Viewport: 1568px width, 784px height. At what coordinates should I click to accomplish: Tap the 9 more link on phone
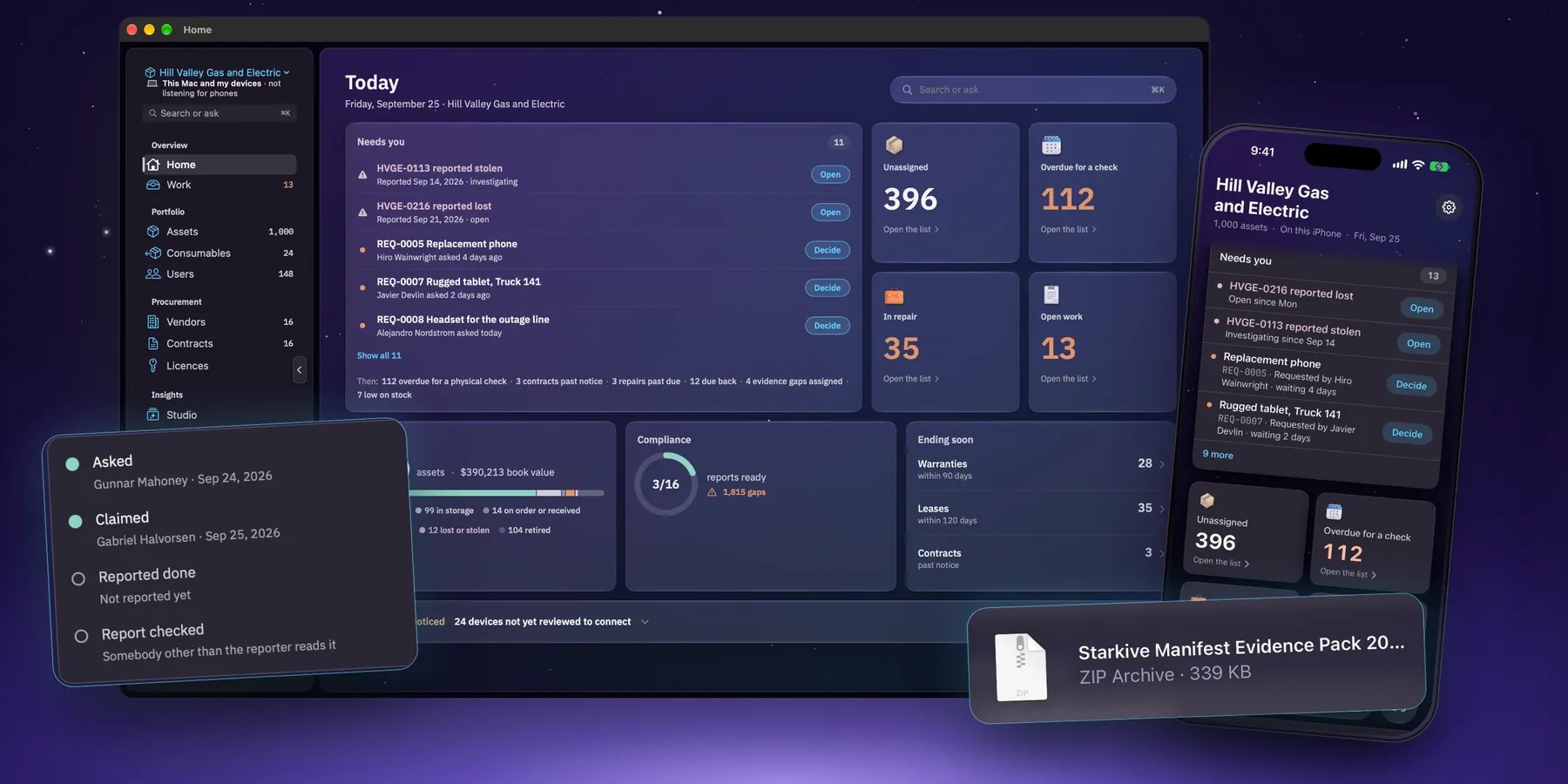pos(1218,454)
